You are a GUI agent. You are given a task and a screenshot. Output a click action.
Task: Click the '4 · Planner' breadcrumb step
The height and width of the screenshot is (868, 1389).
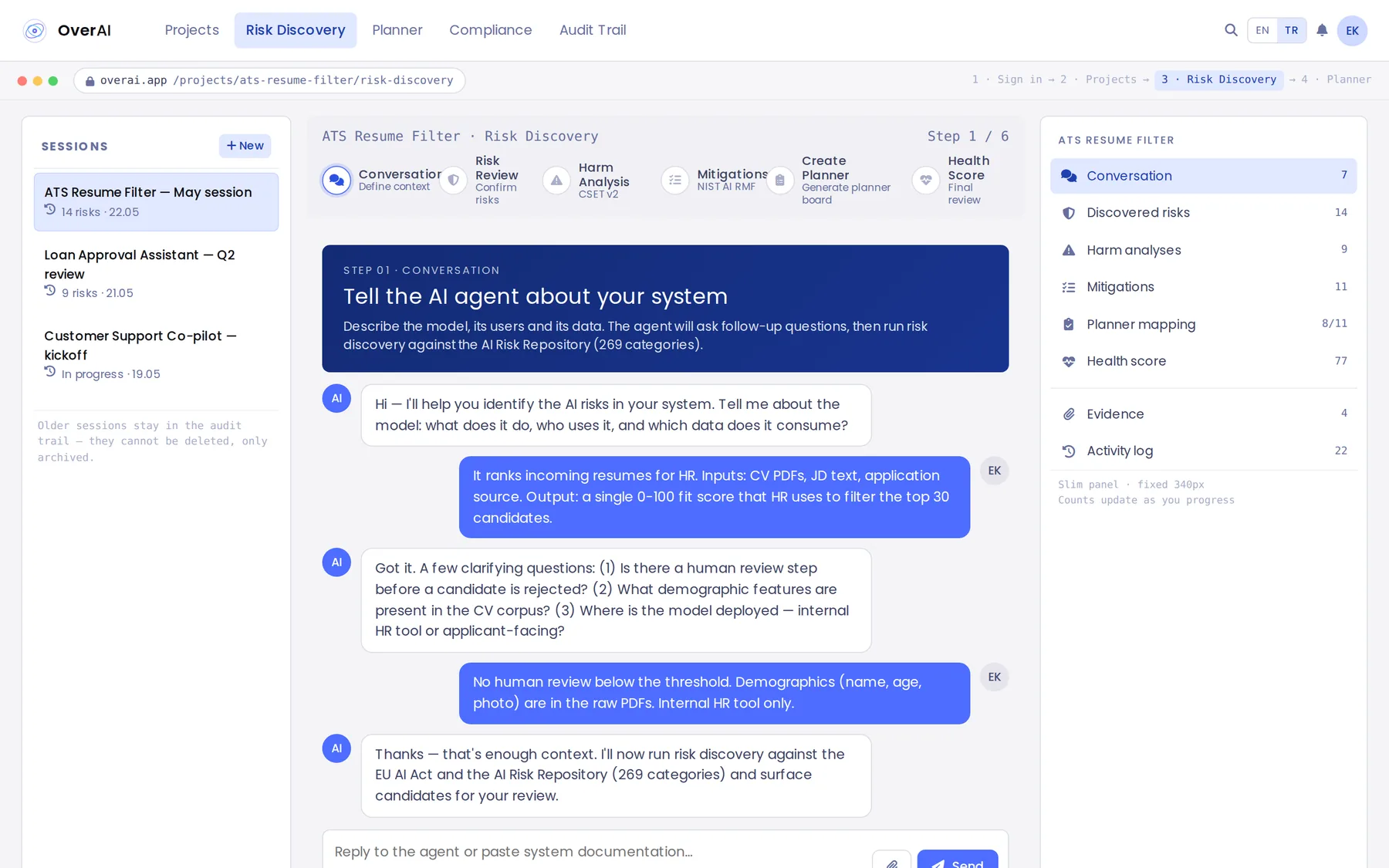1336,79
